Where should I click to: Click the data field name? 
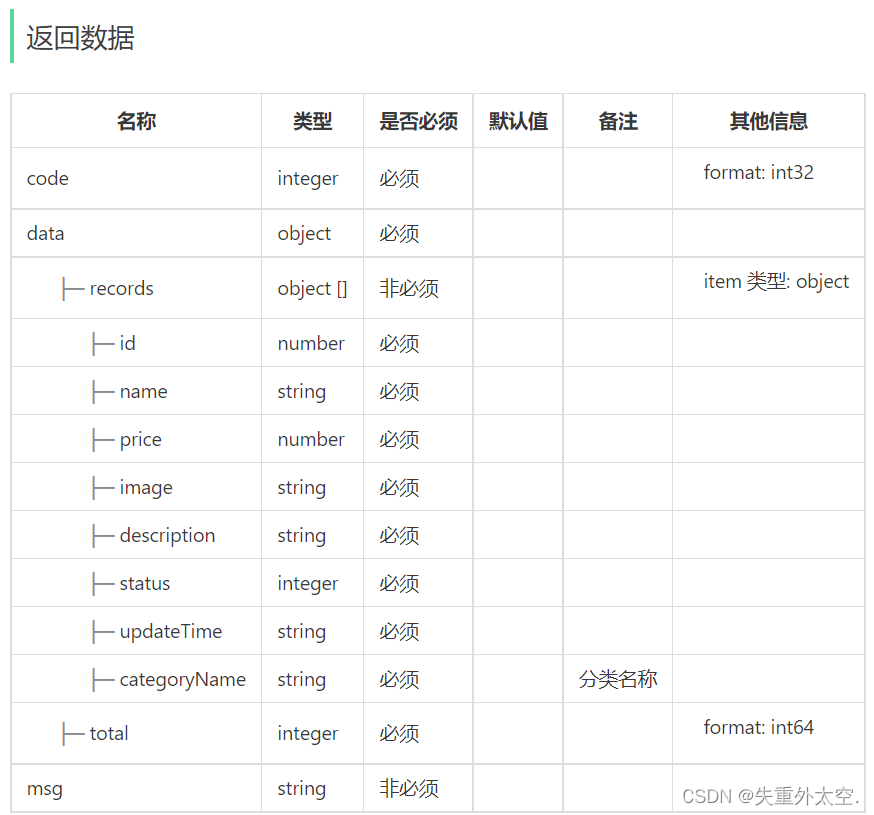point(46,233)
